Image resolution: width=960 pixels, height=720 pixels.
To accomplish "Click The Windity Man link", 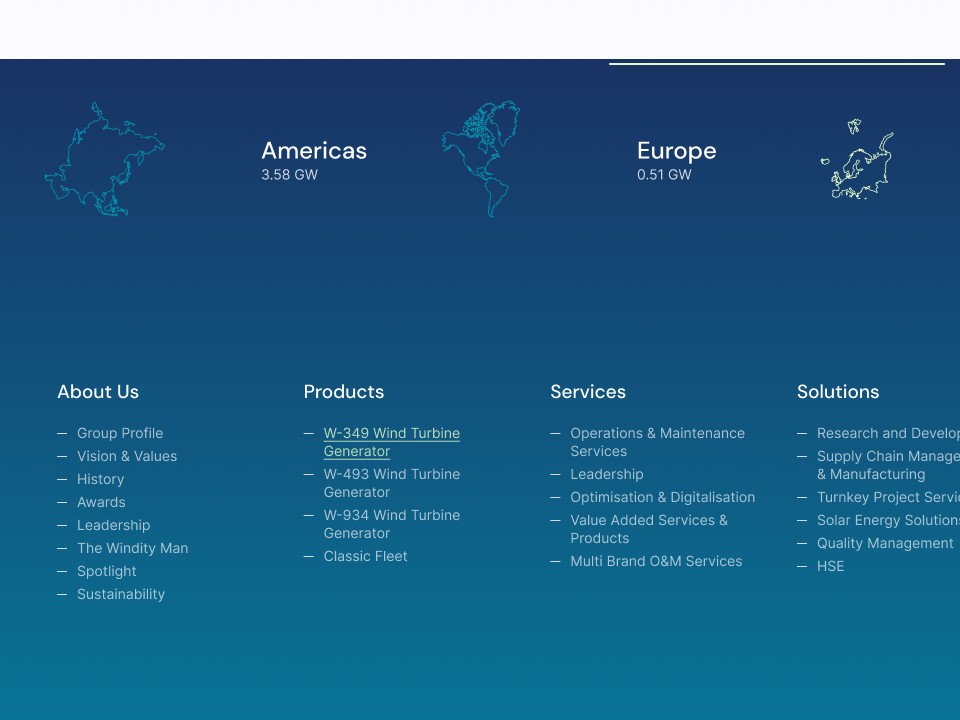I will click(132, 548).
